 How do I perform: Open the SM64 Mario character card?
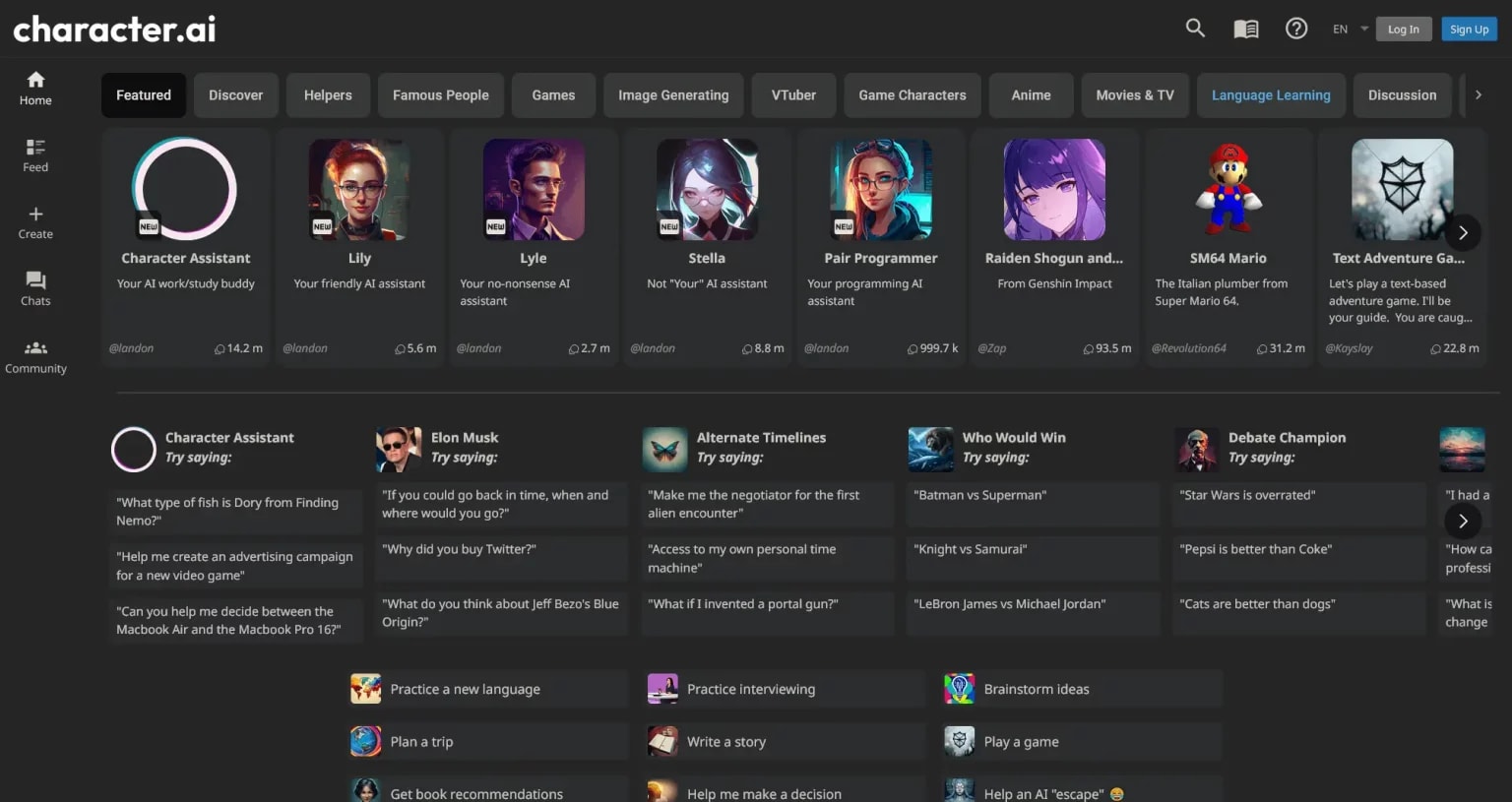(1228, 247)
